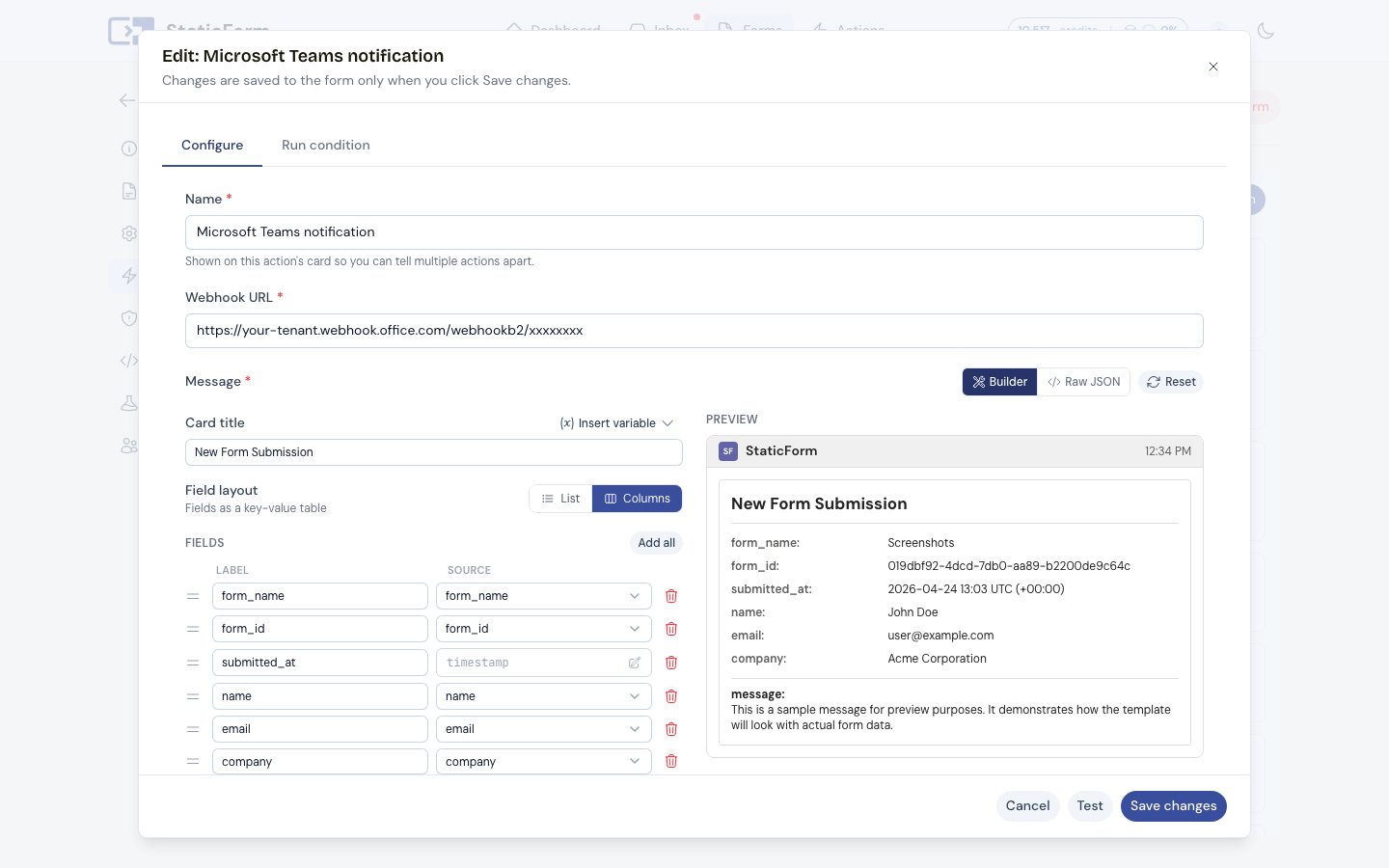Edit the form_id label field
This screenshot has width=1389, height=868.
320,629
